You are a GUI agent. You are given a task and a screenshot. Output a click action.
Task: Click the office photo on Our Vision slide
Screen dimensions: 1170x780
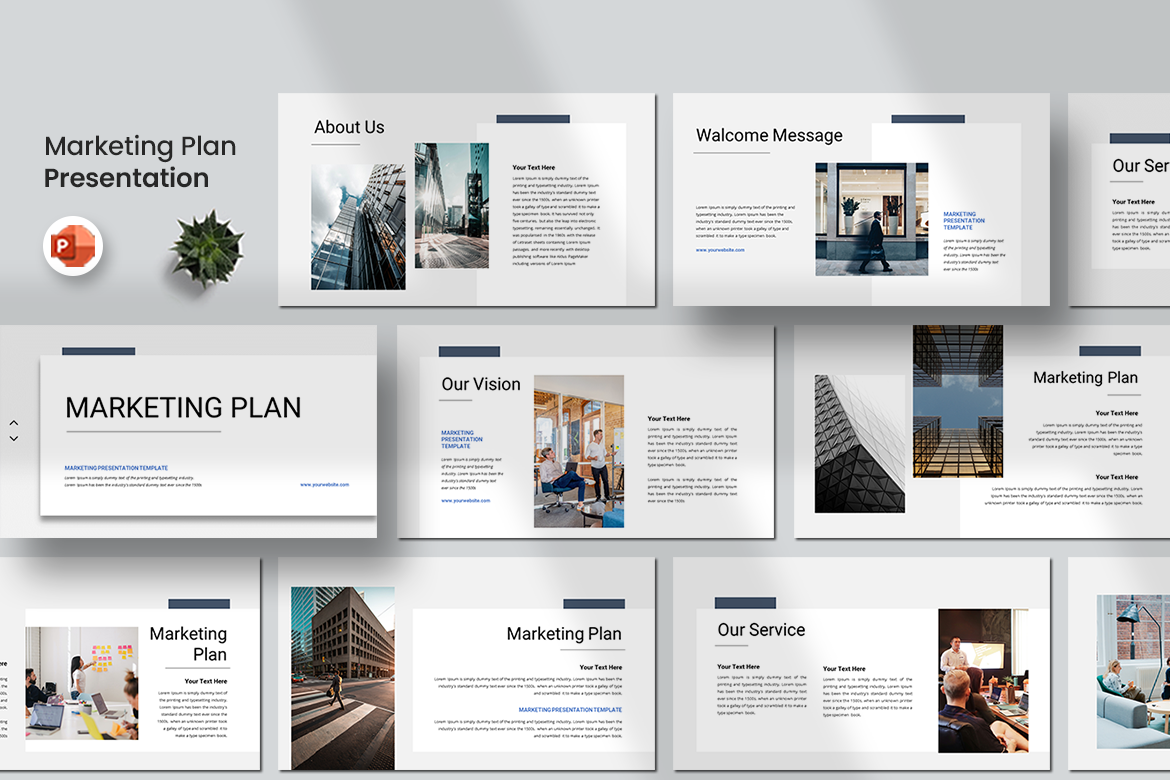point(579,452)
